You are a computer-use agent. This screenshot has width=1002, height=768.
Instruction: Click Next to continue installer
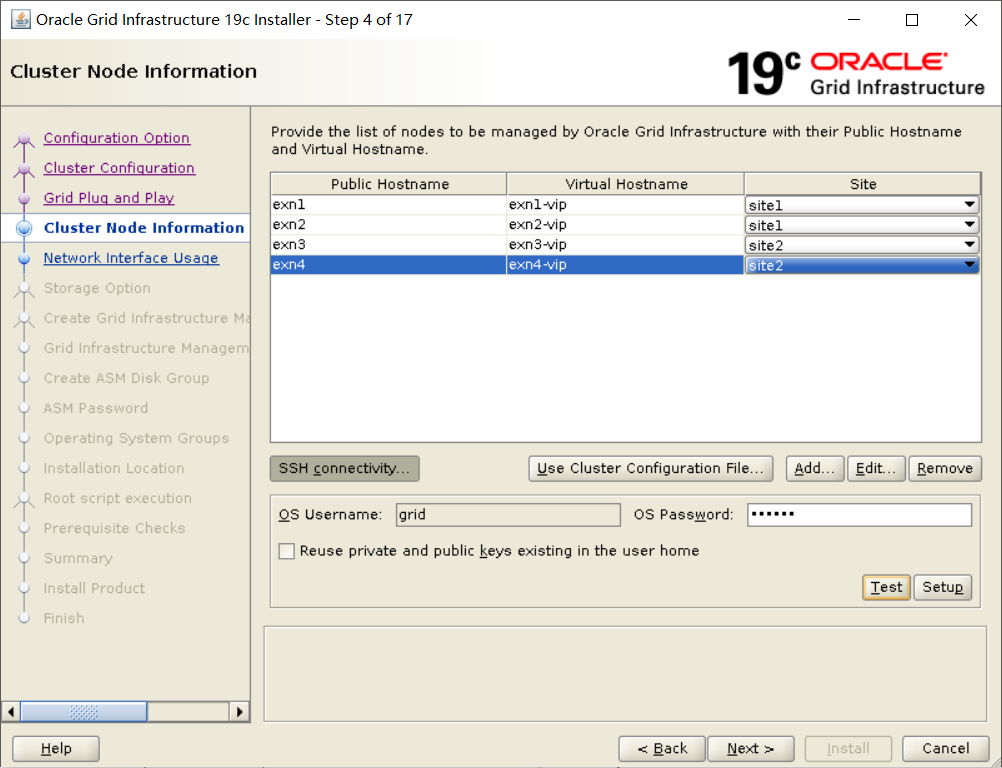(x=751, y=748)
